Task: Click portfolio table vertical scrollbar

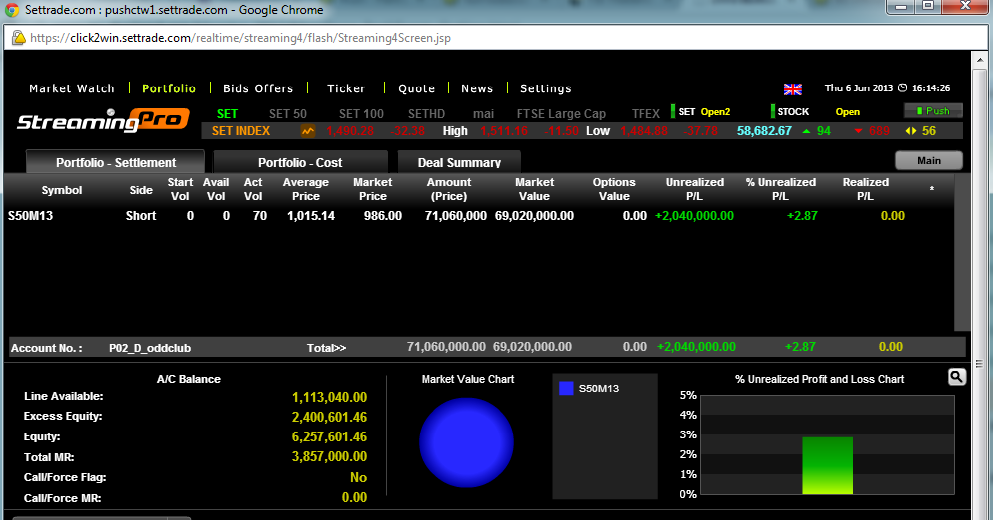Action: 961,252
